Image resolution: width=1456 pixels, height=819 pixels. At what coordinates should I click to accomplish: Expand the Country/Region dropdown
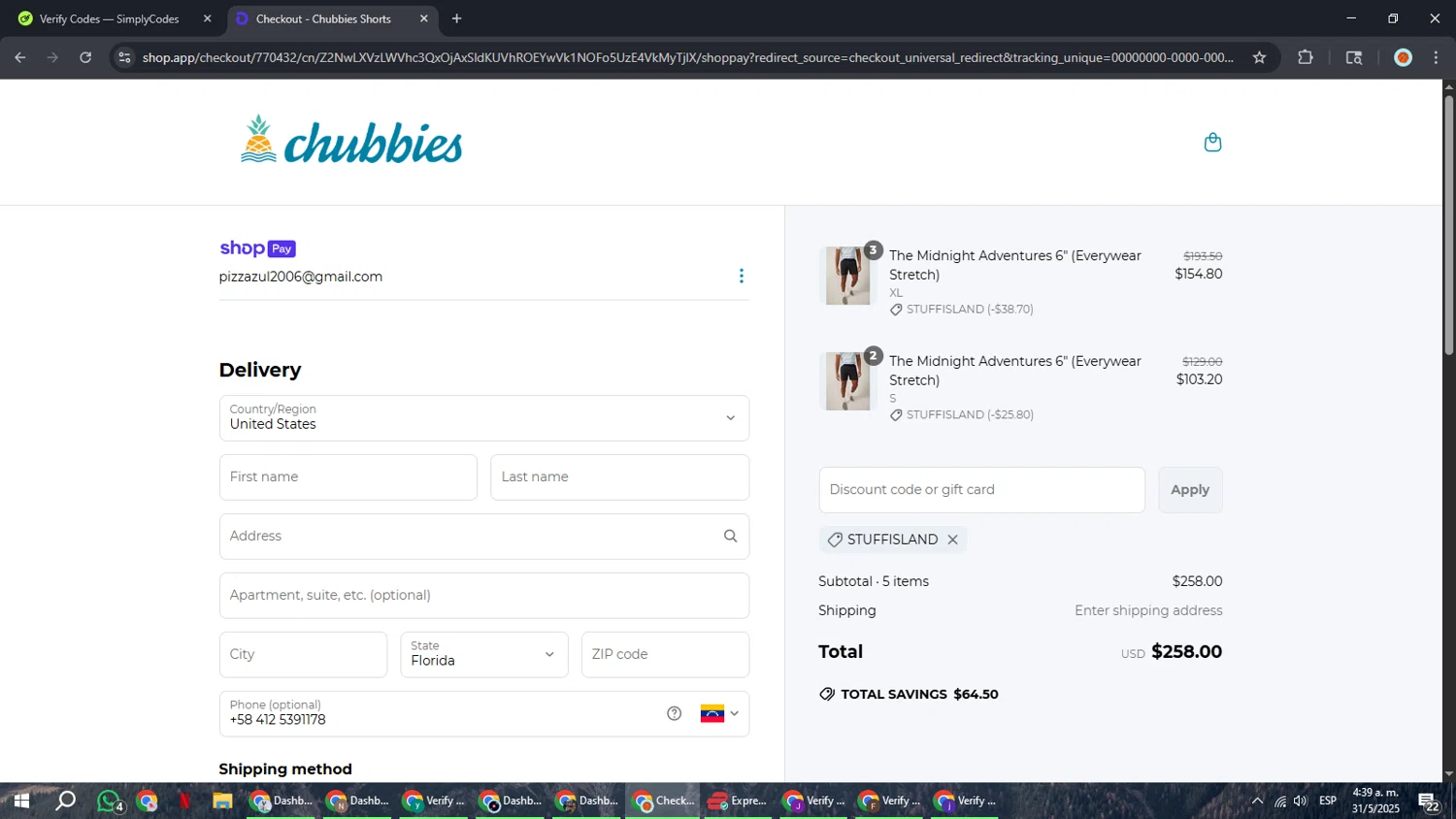[x=484, y=418]
